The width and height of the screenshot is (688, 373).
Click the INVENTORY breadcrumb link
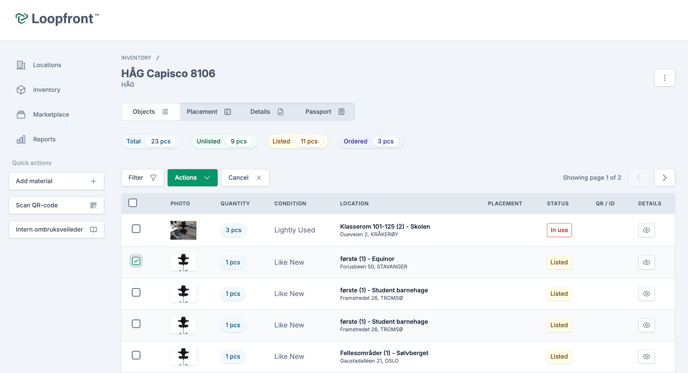click(136, 58)
